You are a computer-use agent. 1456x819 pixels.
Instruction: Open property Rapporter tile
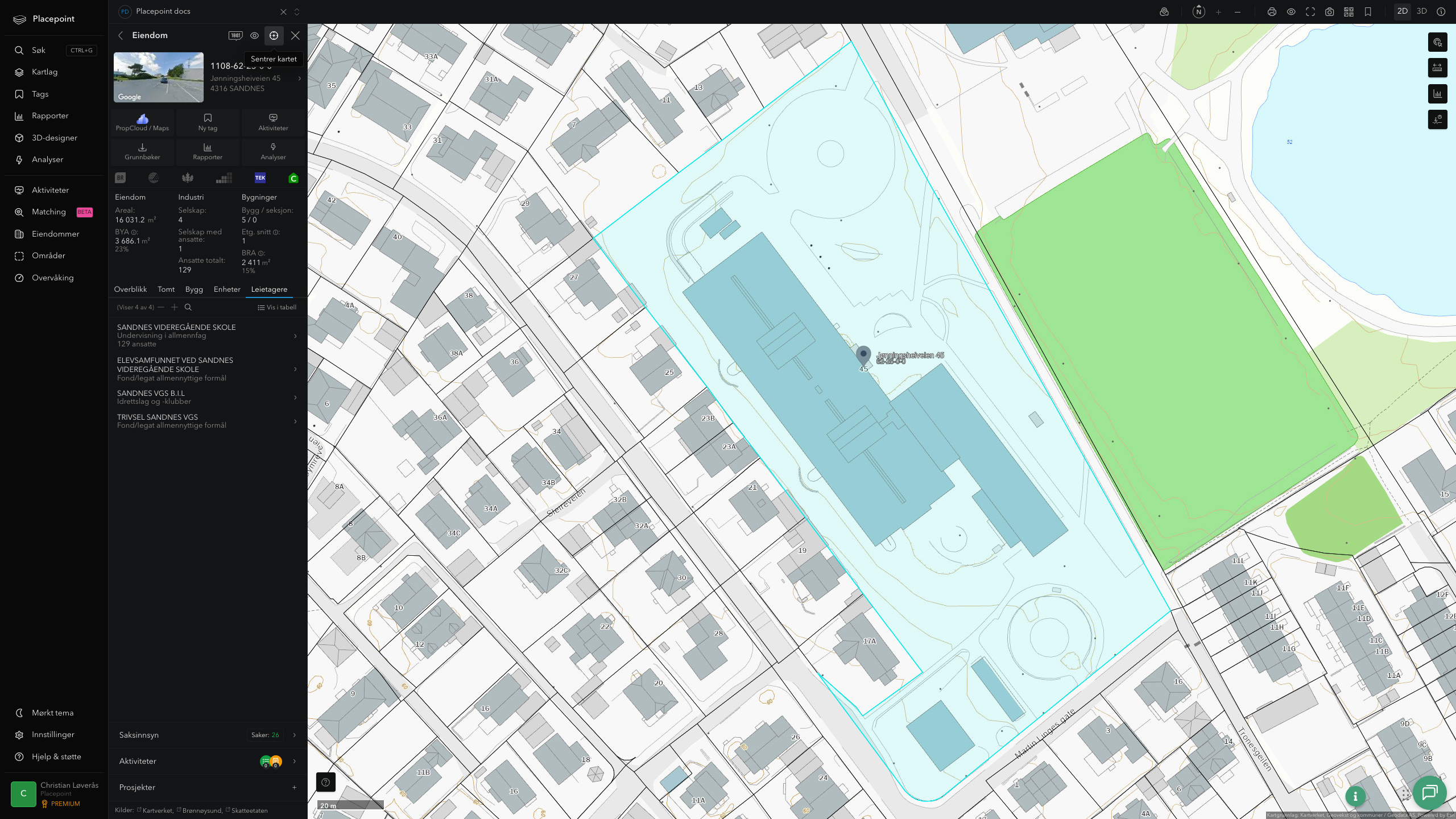208,151
